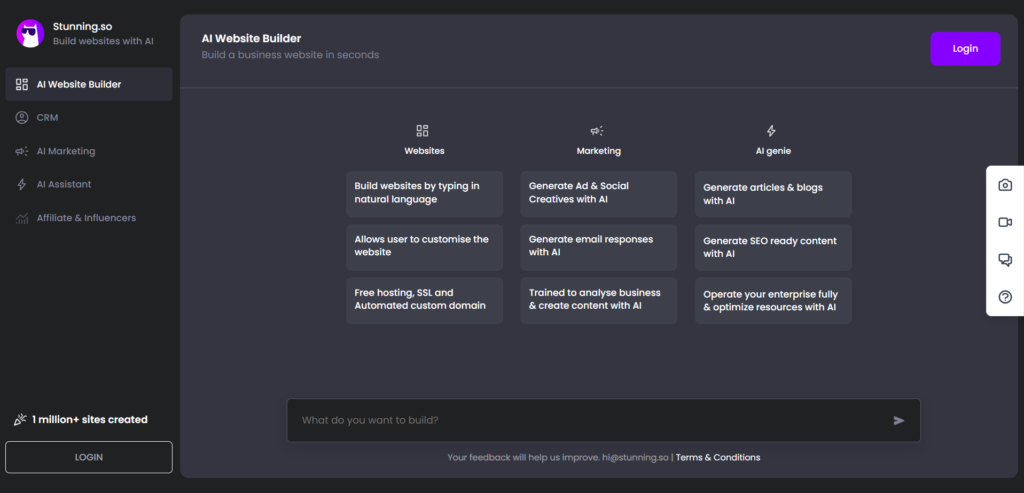Viewport: 1024px width, 493px height.
Task: Choose "Generate SEO ready content with AI" card
Action: [x=773, y=247]
